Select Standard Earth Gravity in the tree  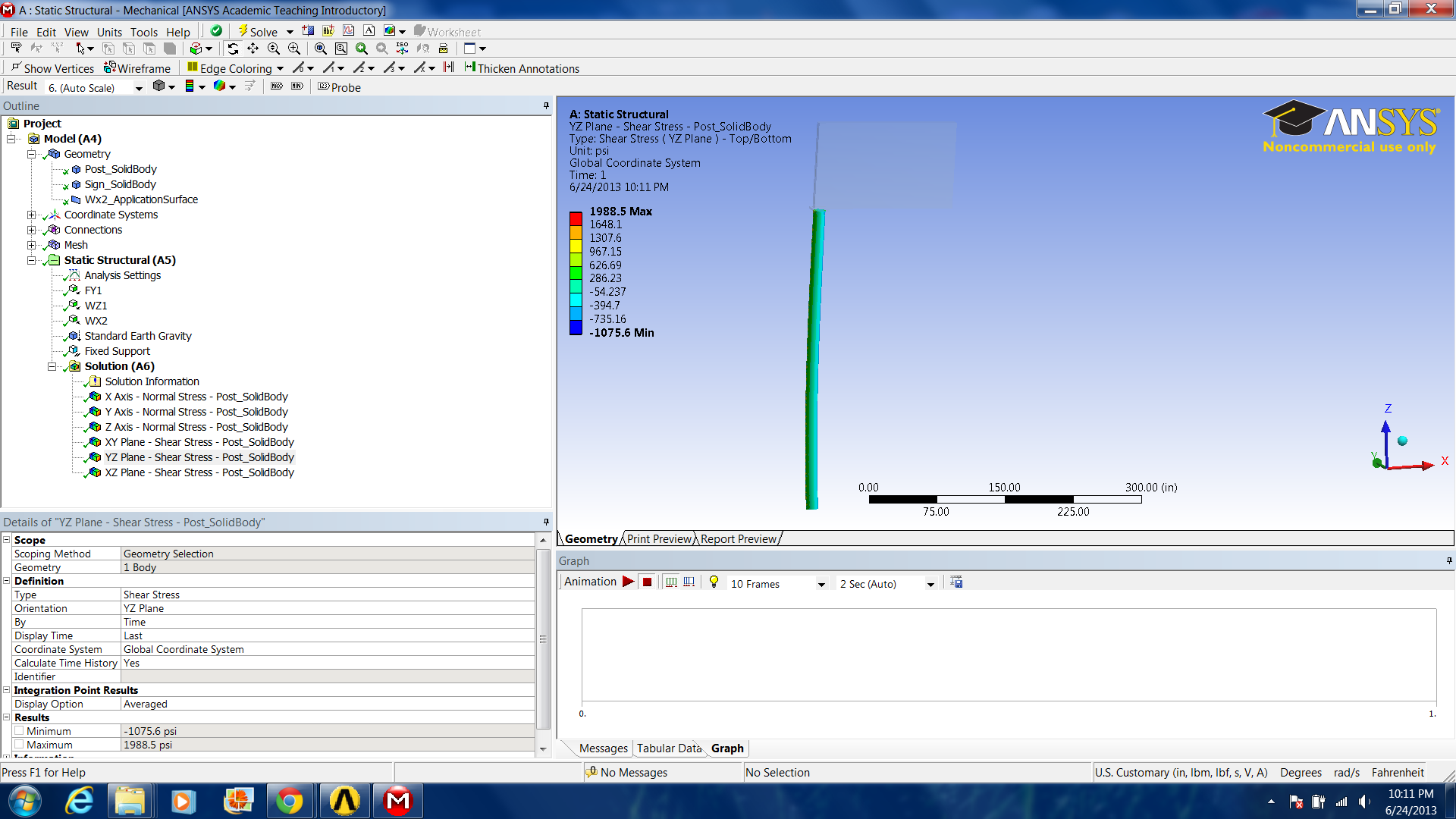coord(138,336)
